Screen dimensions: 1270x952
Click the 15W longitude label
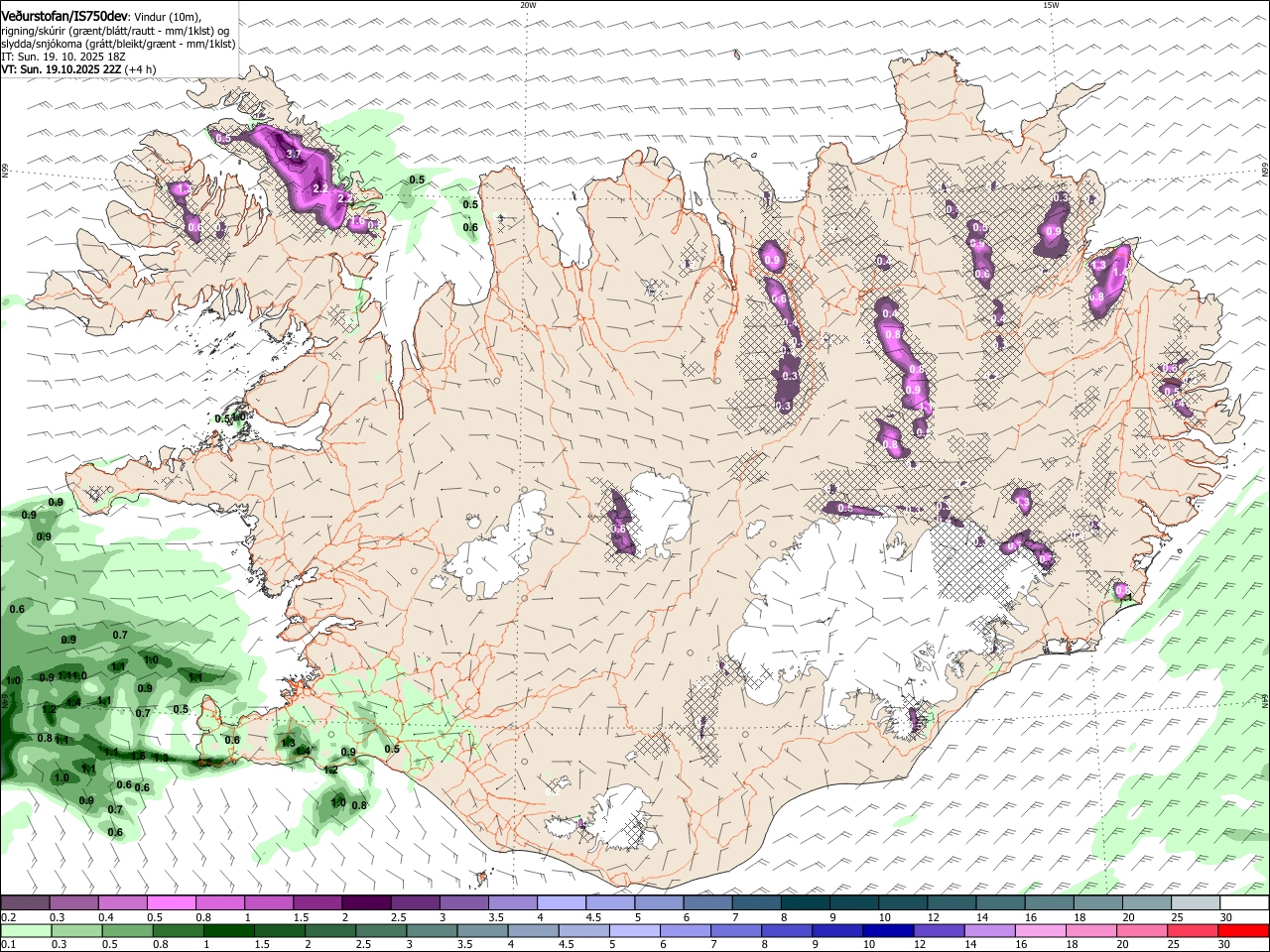click(x=1051, y=5)
